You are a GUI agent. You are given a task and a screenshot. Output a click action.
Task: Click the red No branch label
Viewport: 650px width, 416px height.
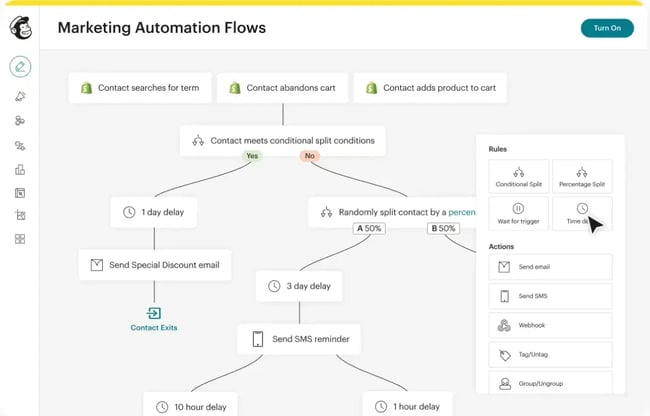pos(310,156)
